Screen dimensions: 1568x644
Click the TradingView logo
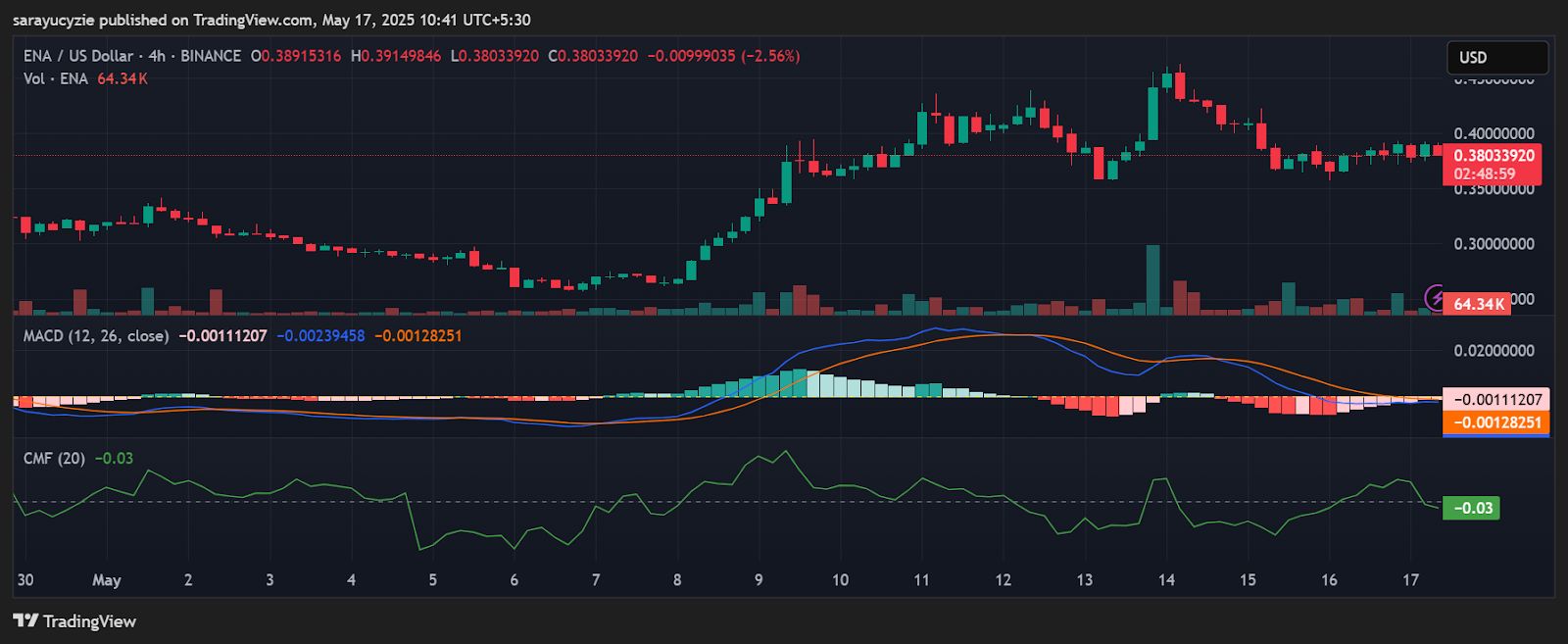(74, 621)
